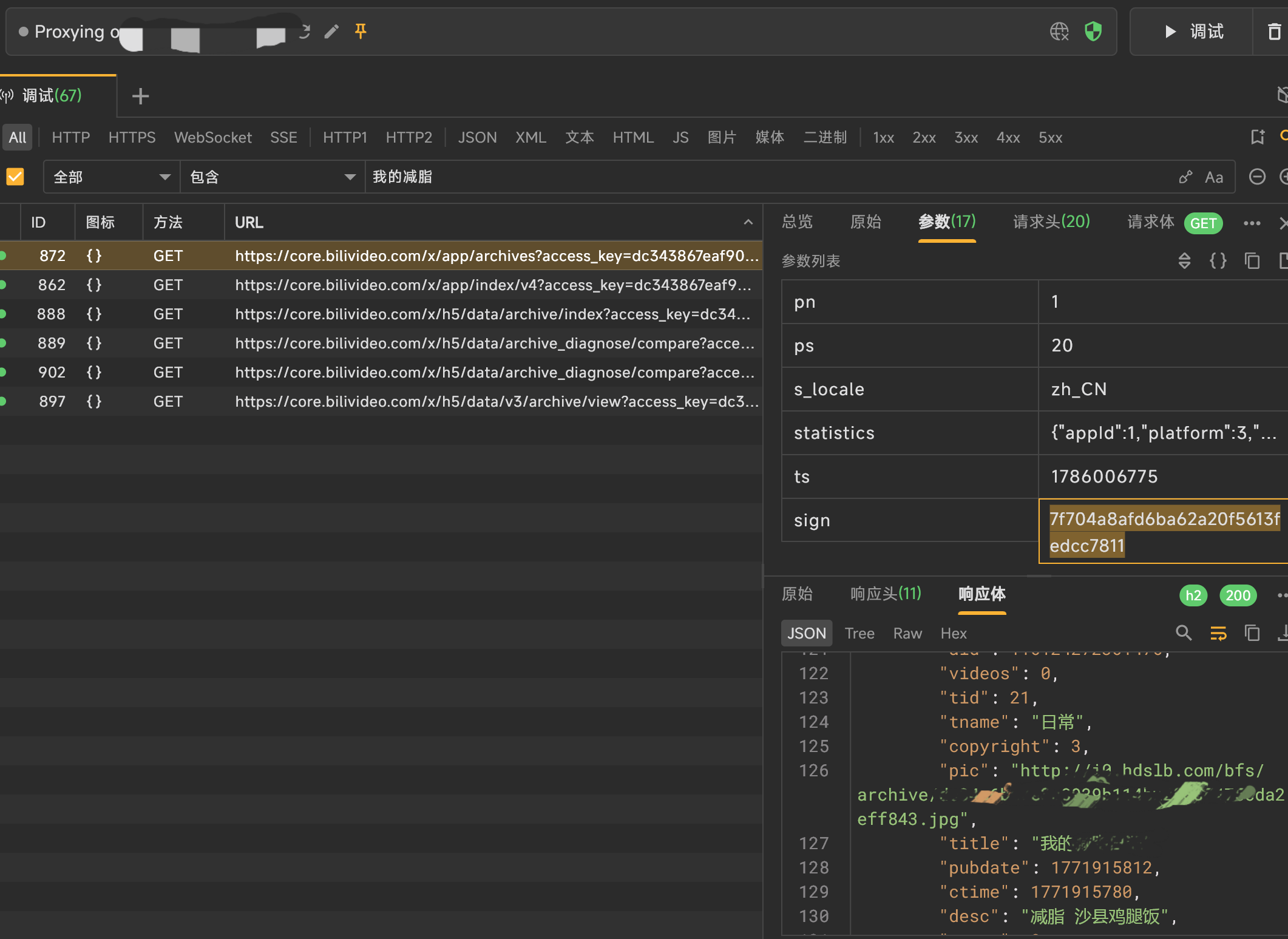Click the pencil edit icon in proxy bar

click(x=331, y=31)
